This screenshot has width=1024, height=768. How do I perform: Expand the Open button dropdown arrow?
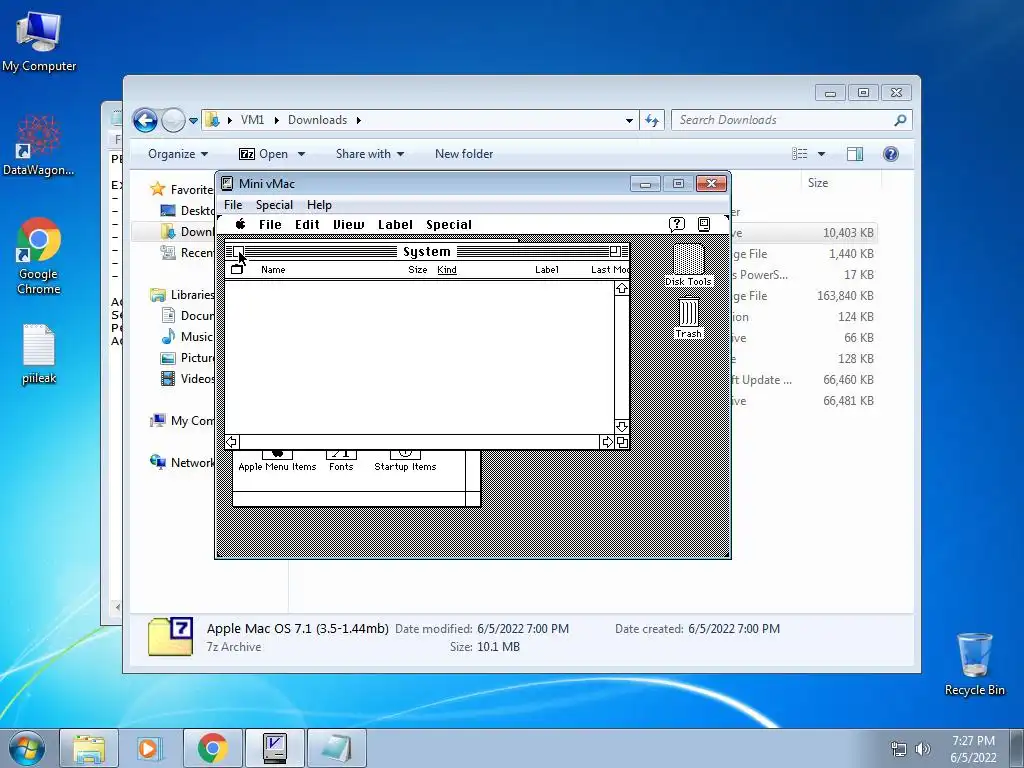coord(301,154)
